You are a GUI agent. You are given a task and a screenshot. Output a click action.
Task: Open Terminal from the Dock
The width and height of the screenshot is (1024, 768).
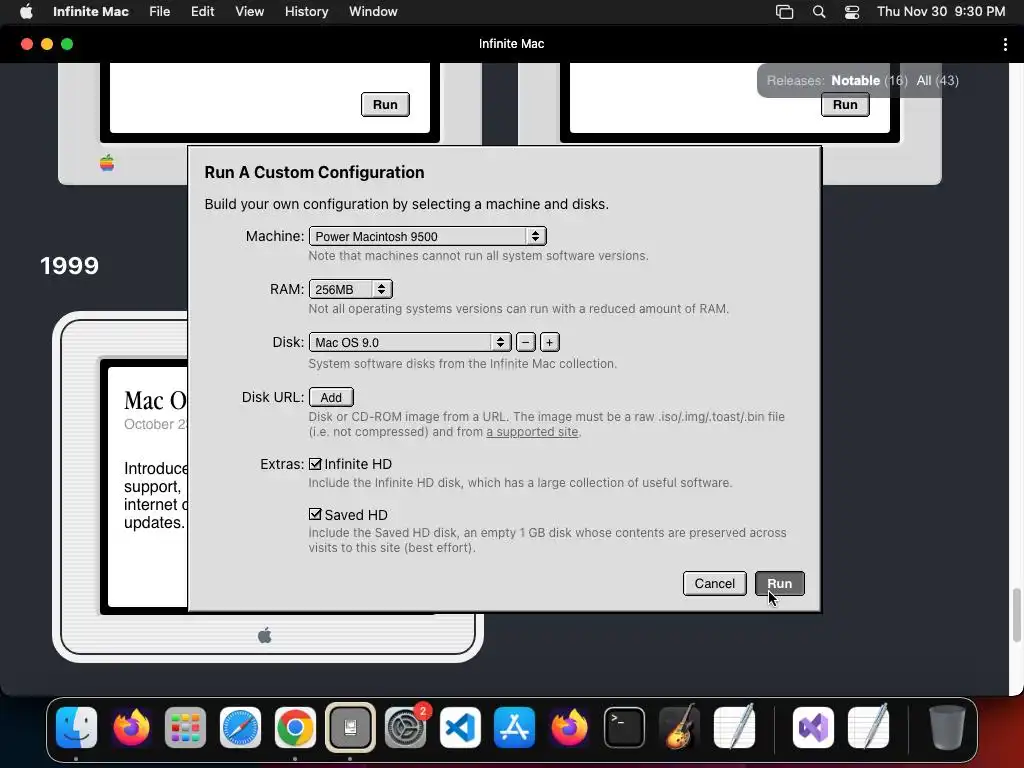point(624,727)
